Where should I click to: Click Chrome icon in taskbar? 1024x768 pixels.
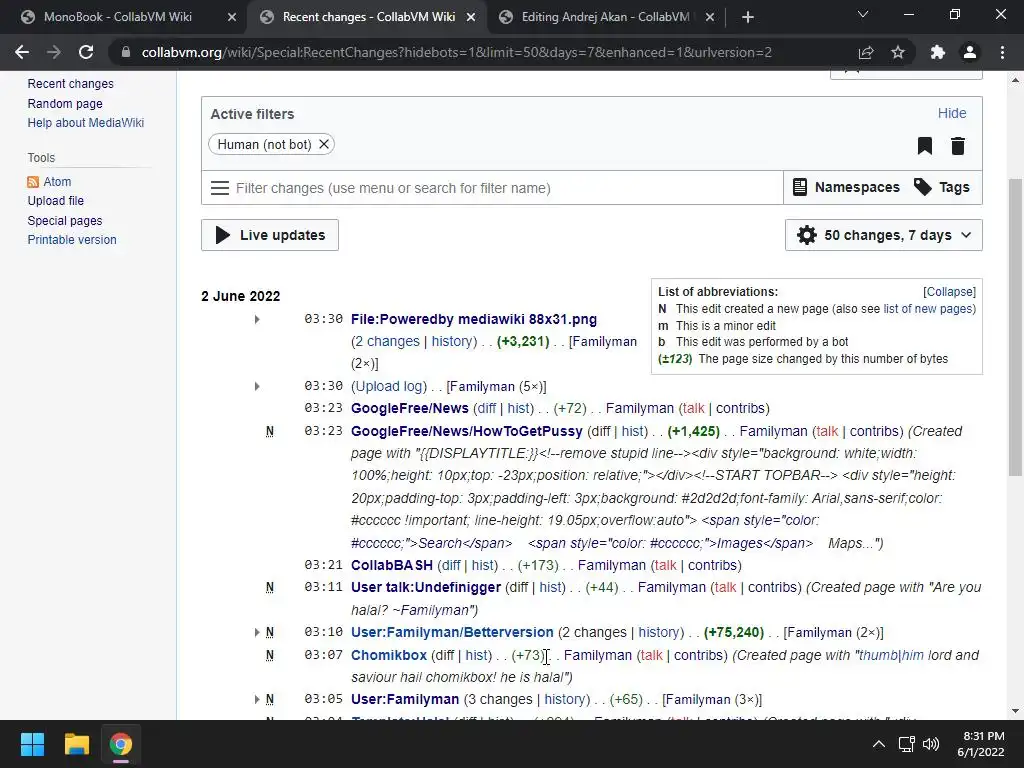click(121, 744)
